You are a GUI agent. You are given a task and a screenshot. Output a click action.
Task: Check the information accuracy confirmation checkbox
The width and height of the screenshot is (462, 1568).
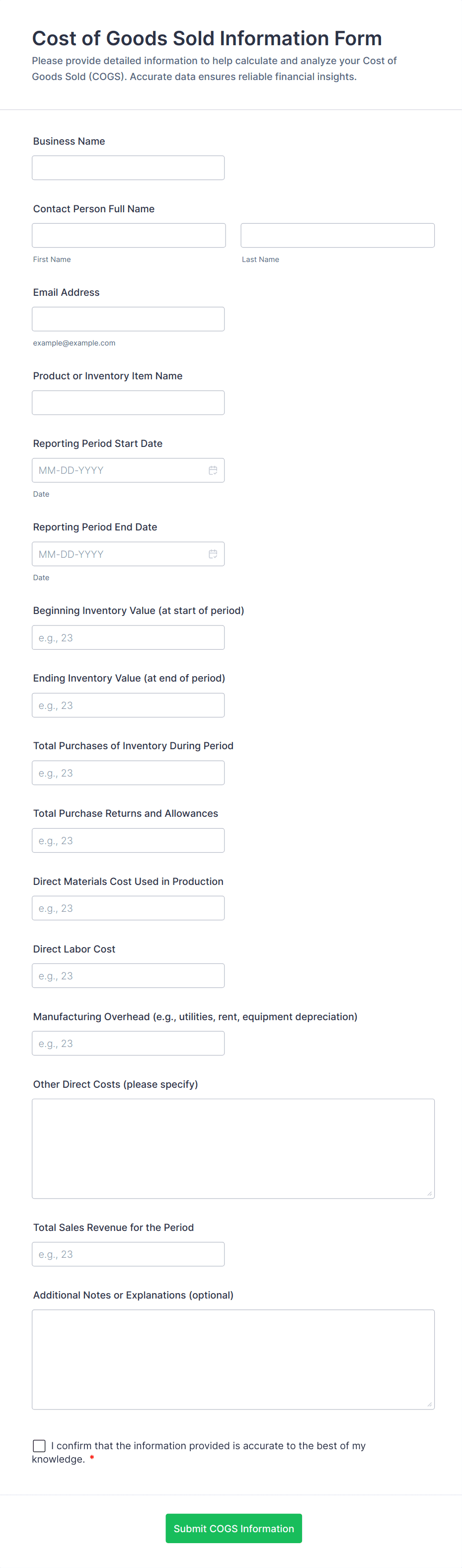pyautogui.click(x=39, y=1446)
